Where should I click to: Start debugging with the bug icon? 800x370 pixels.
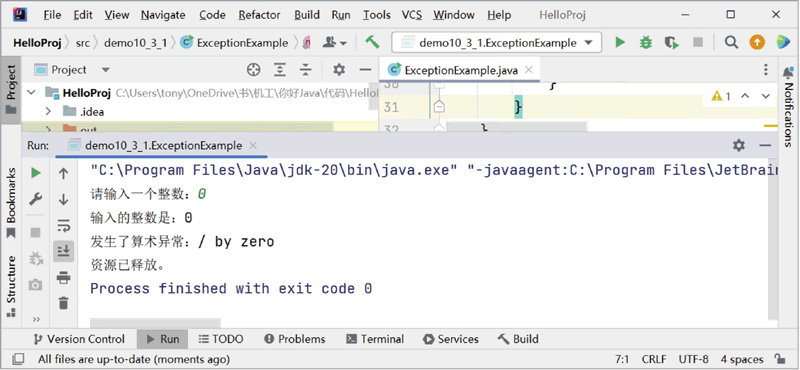646,42
